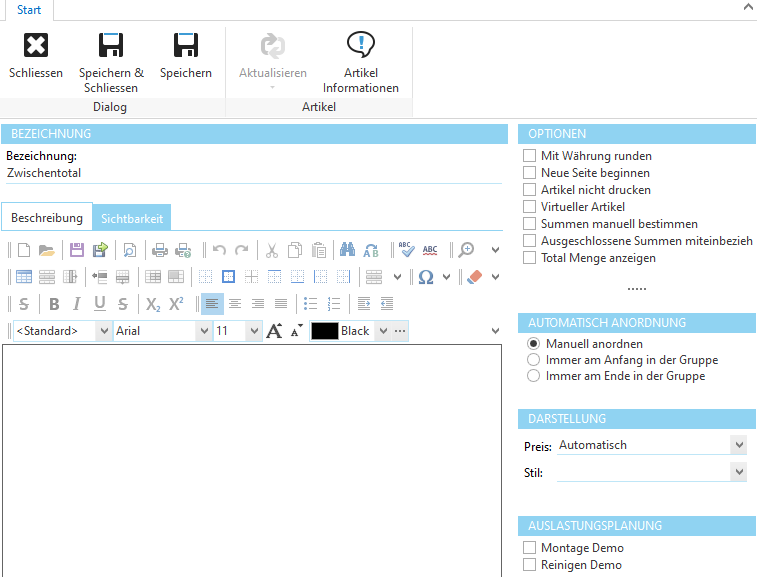Viewport: 757px width, 577px height.
Task: Click the Speichern & Schliessen icon
Action: pos(111,46)
